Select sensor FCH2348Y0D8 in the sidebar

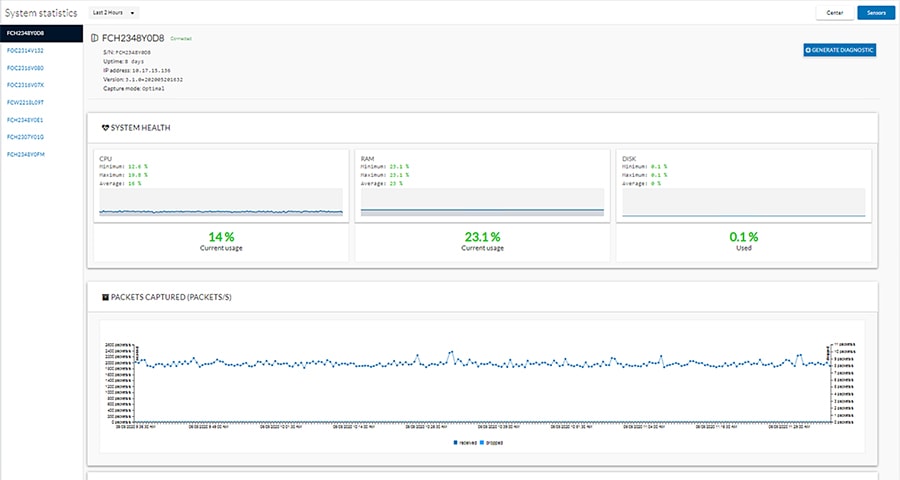point(41,33)
